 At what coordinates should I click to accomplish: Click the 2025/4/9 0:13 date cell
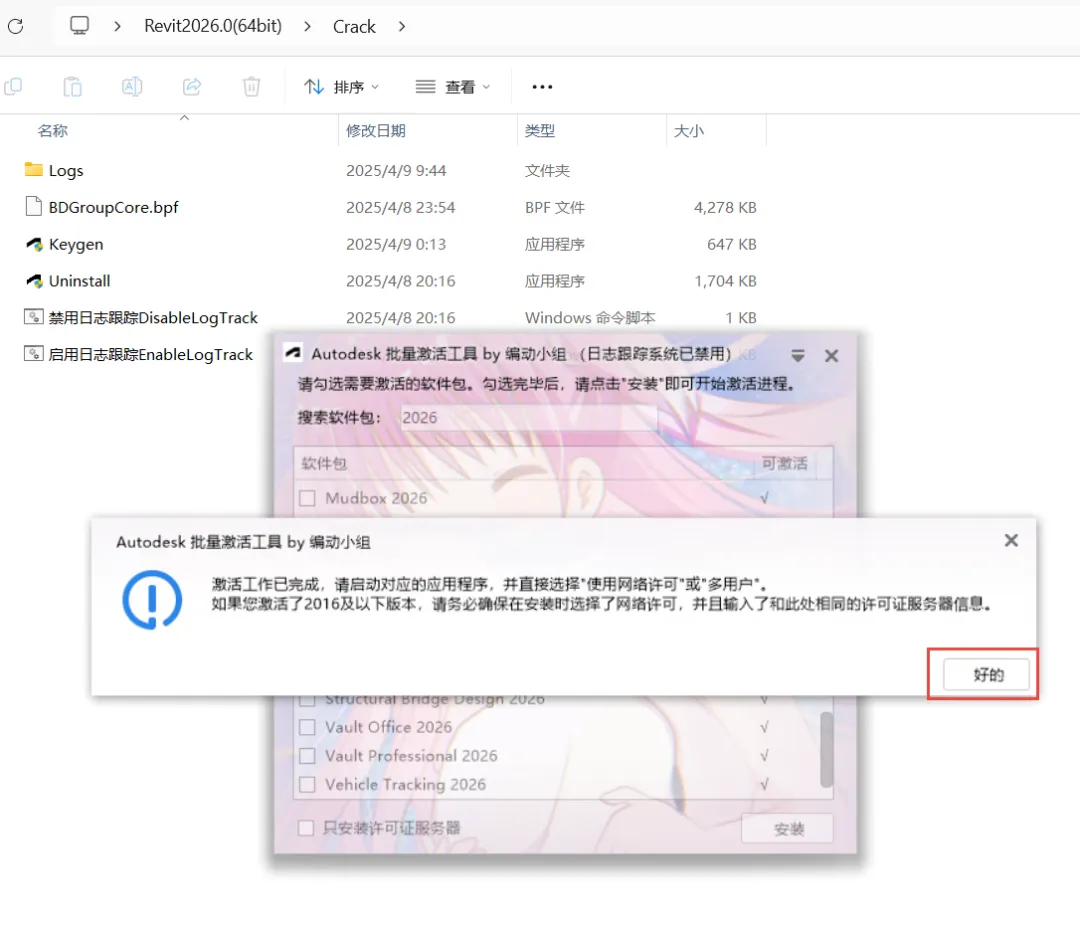396,245
